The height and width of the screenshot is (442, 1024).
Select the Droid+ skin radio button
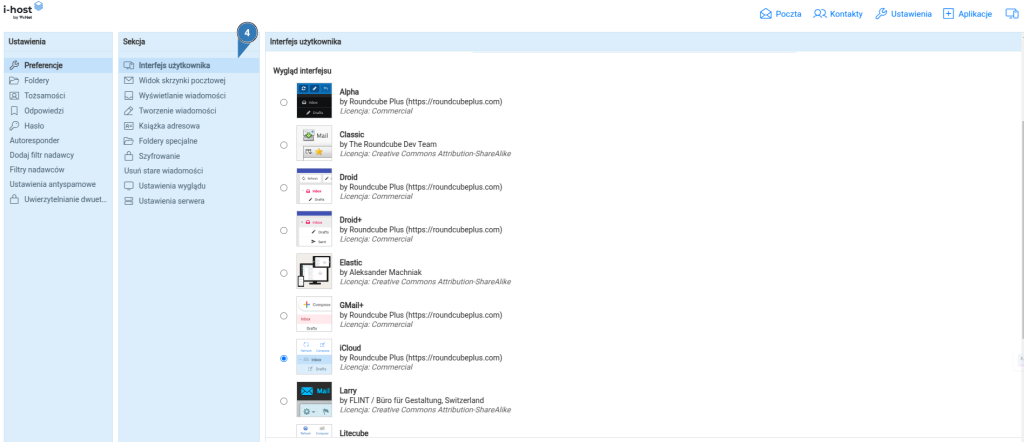[x=283, y=230]
